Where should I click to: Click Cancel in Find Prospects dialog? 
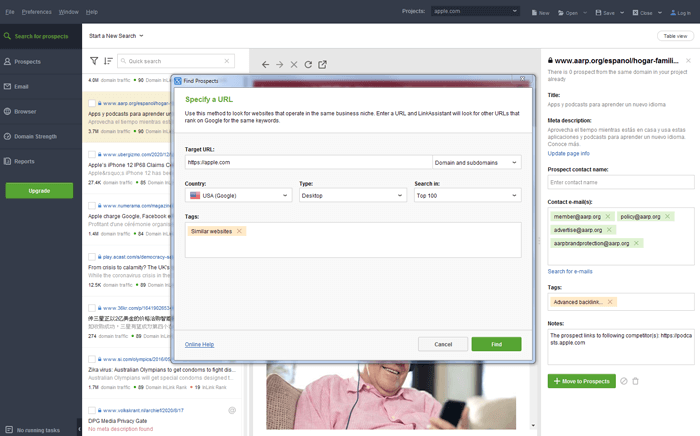[x=443, y=344]
